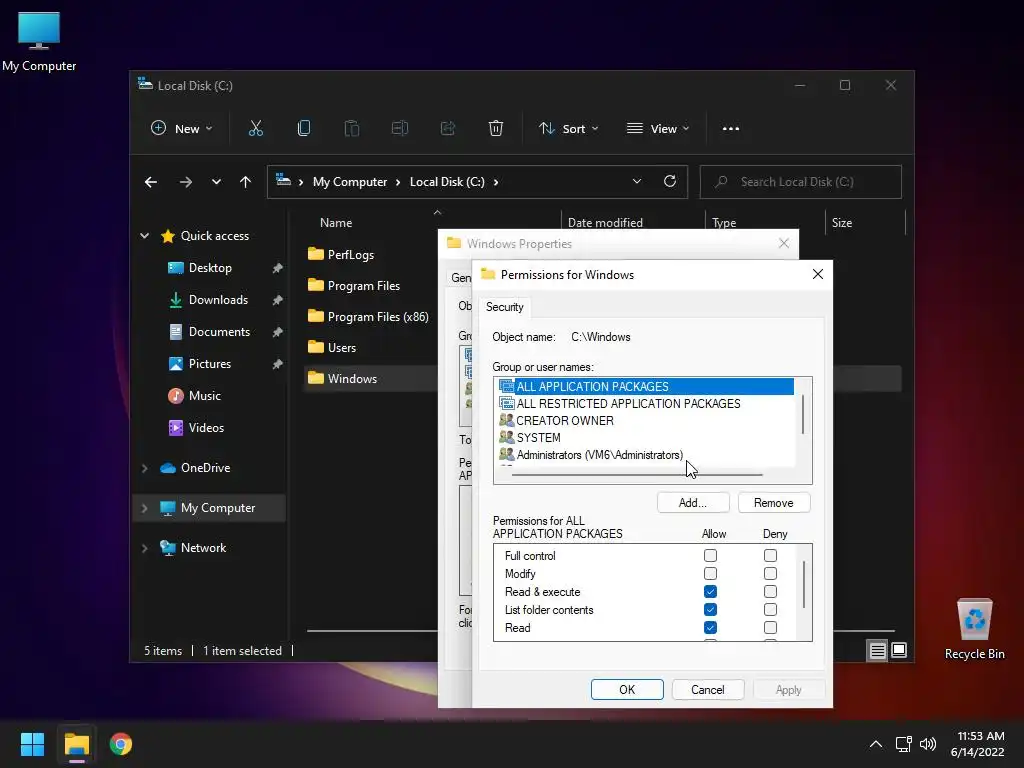The image size is (1024, 768).
Task: Check Allow for Modify permission
Action: tap(711, 573)
